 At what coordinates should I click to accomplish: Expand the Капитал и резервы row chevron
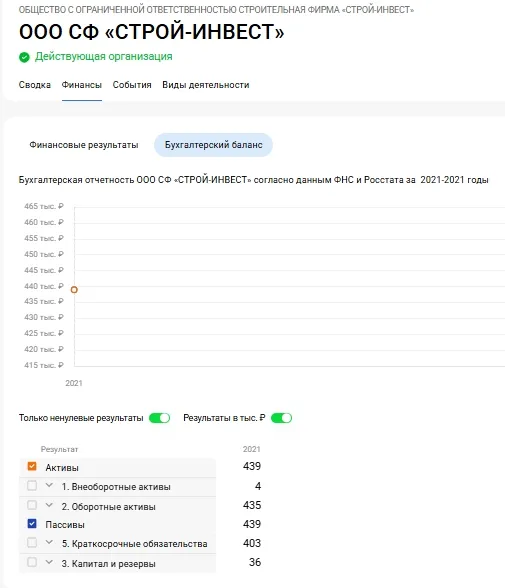coord(49,562)
